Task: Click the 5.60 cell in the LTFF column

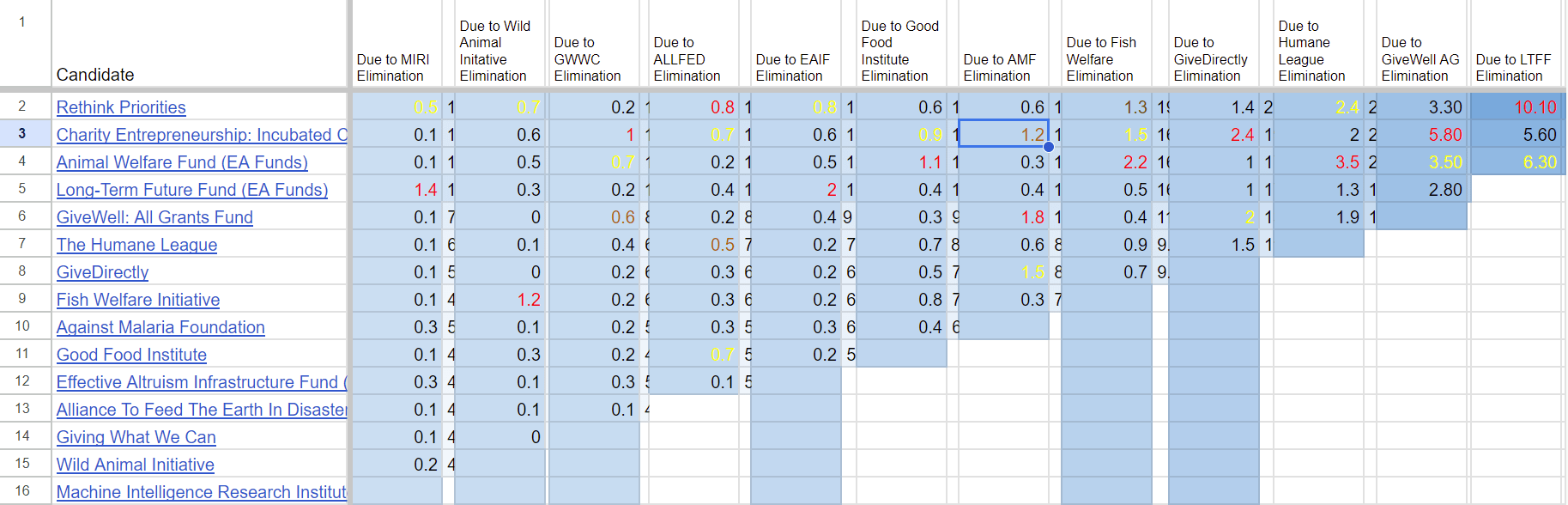Action: pos(1516,135)
